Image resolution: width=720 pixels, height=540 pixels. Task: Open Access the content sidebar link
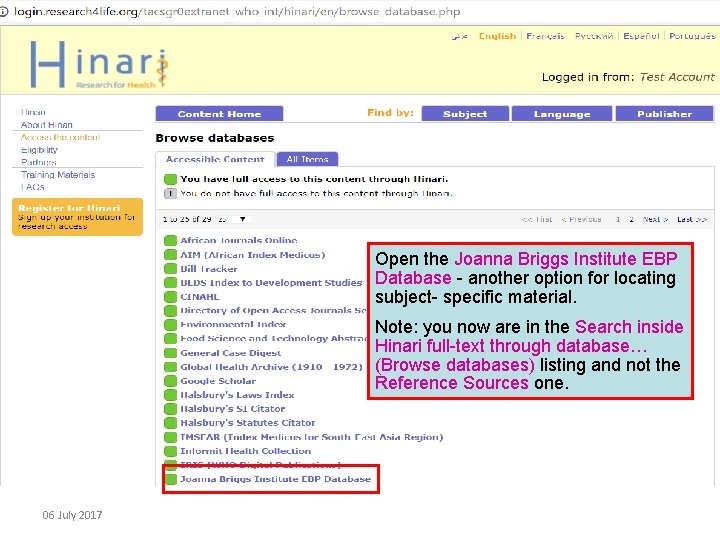click(x=60, y=137)
